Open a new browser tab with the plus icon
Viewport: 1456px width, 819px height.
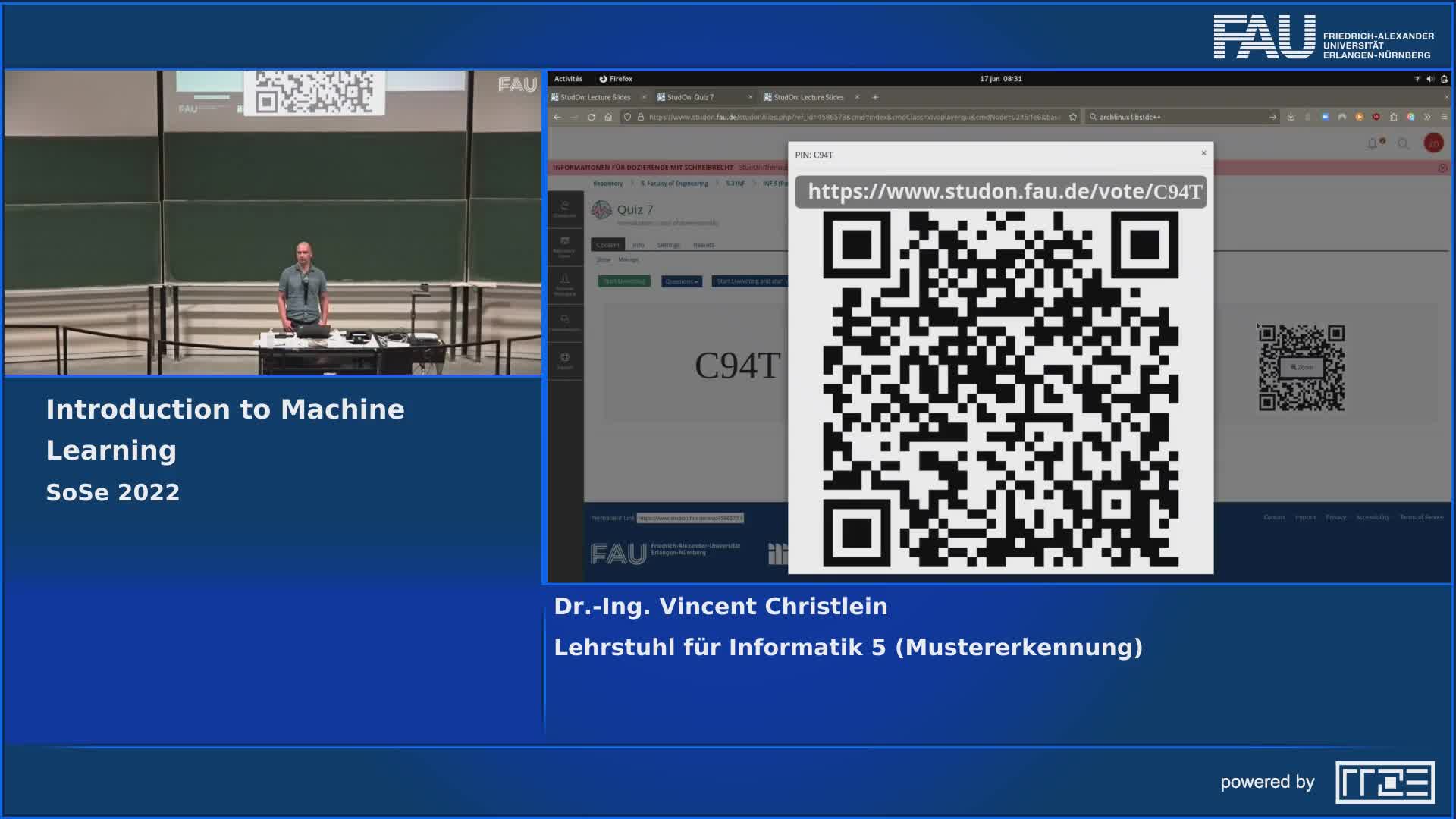(875, 97)
